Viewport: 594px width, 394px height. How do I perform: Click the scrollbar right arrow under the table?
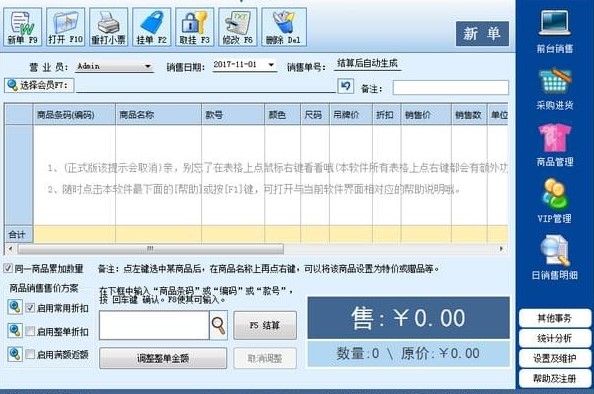click(x=501, y=249)
